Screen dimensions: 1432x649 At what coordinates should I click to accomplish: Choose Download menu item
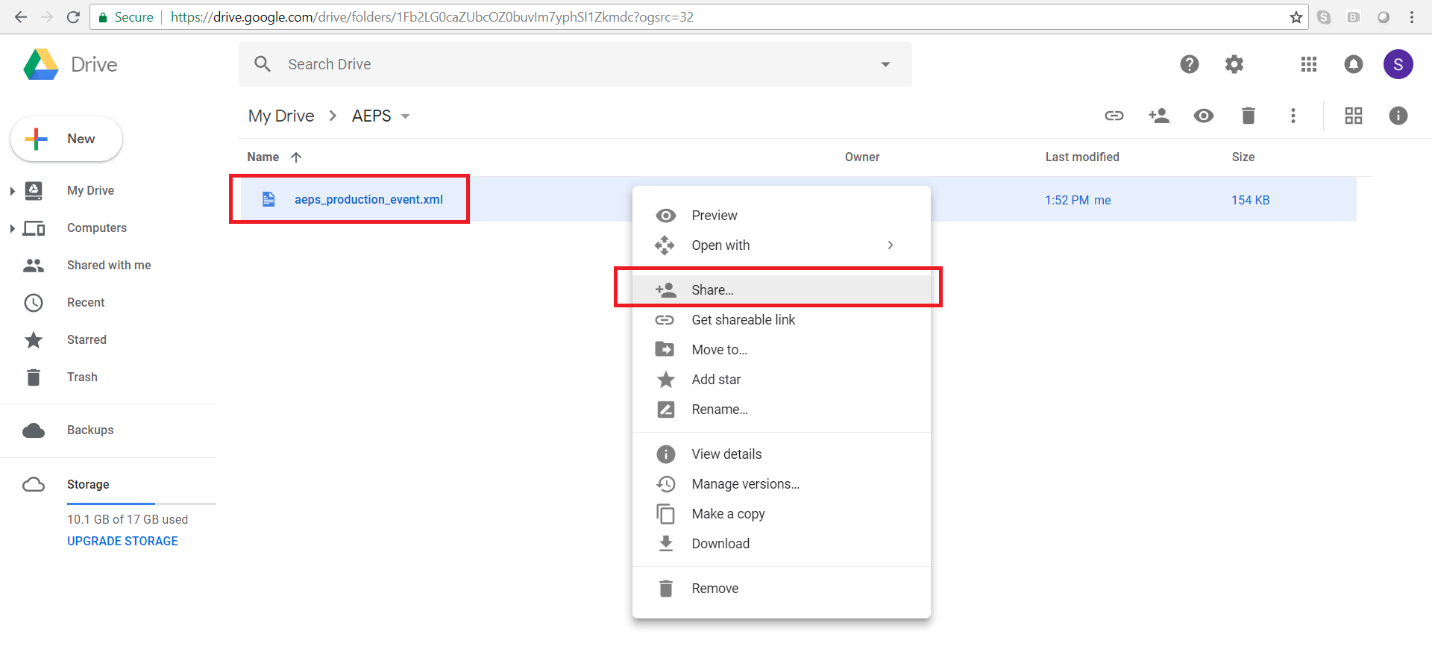(x=782, y=544)
